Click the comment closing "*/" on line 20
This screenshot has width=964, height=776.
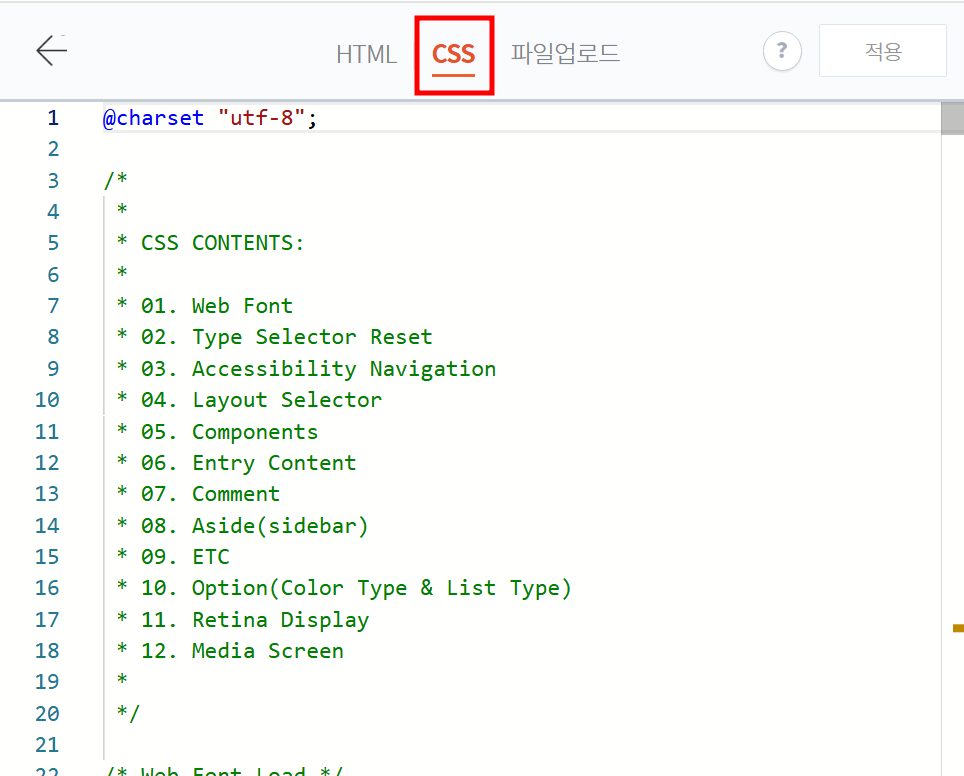[128, 713]
